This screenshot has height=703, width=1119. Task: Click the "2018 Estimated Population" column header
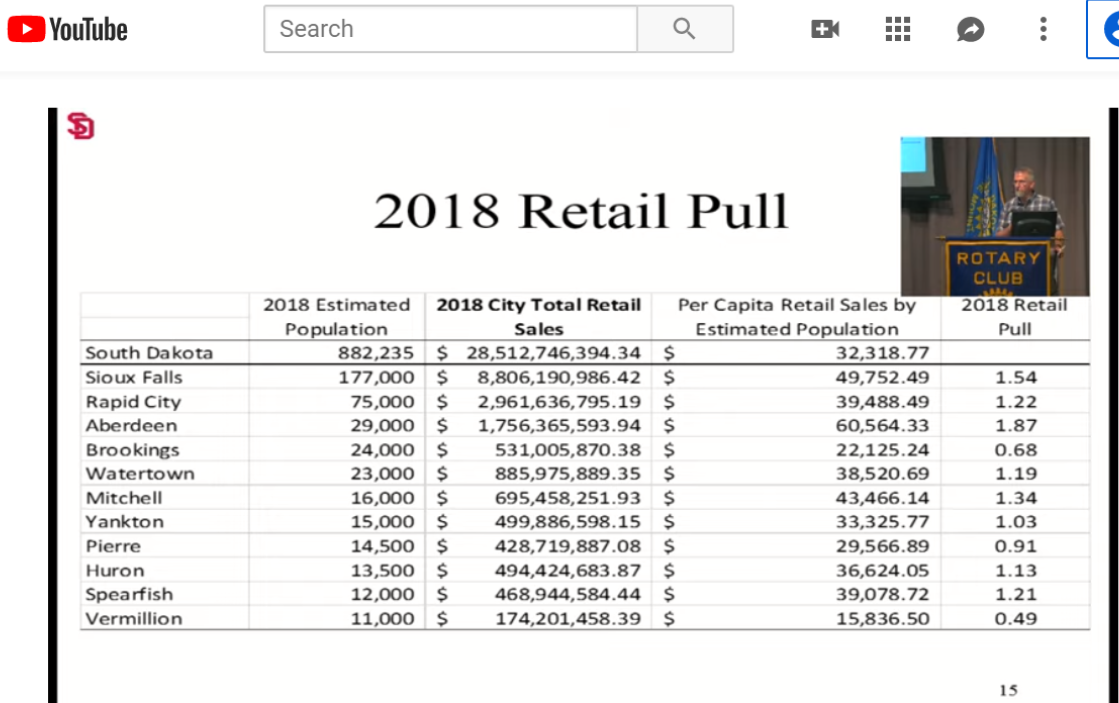pyautogui.click(x=337, y=316)
